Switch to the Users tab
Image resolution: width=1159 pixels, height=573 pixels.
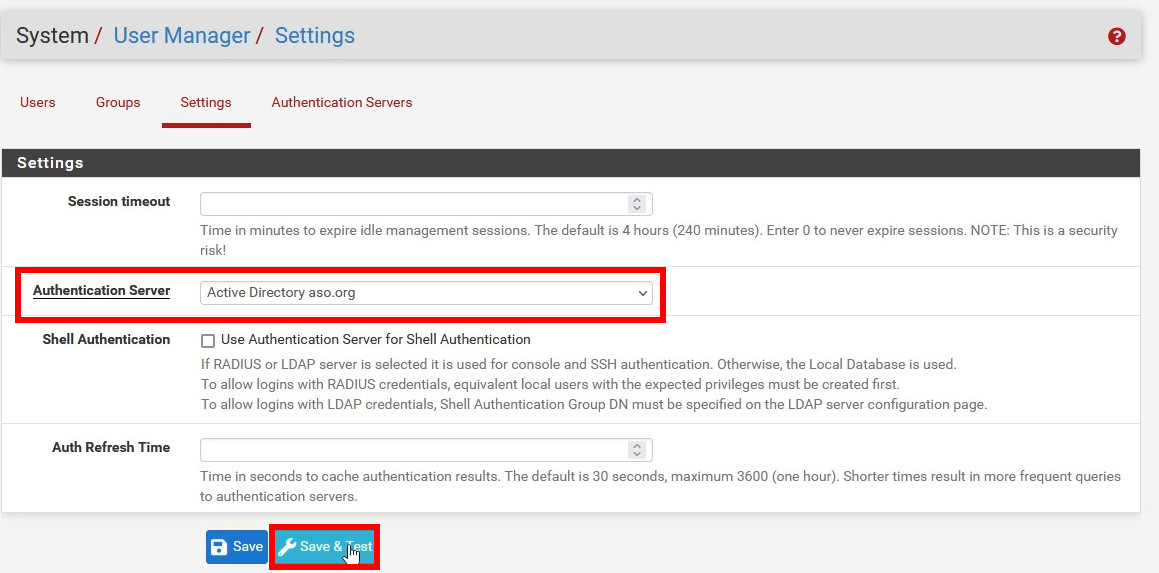[x=38, y=102]
